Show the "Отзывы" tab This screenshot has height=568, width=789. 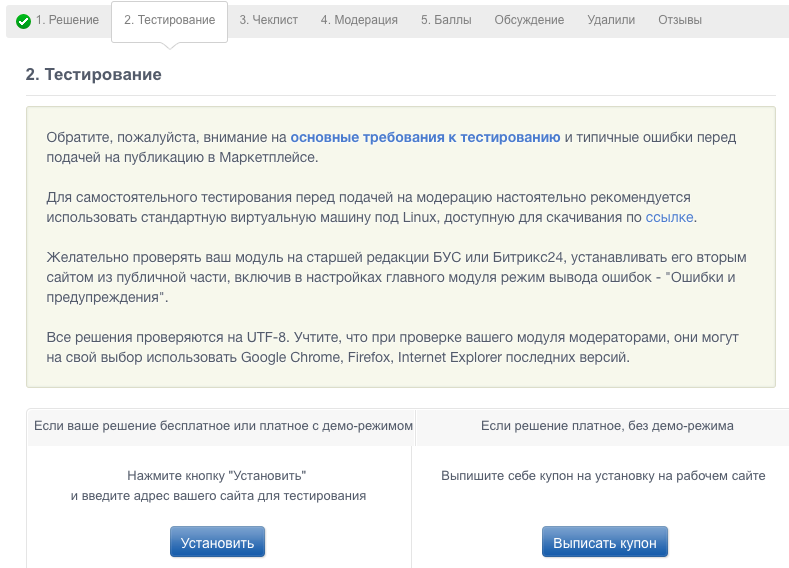[x=680, y=20]
